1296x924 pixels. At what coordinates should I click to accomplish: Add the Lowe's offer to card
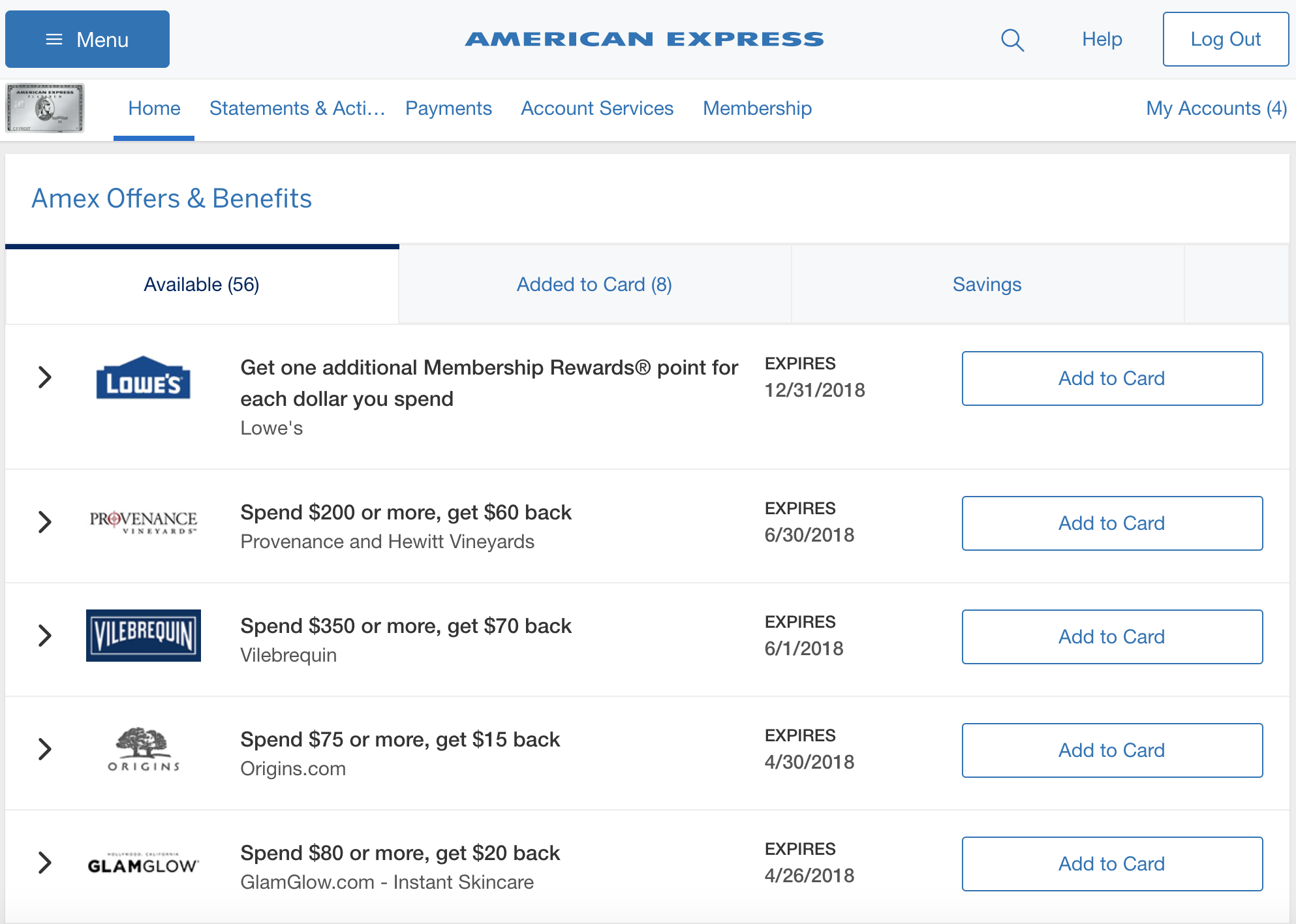click(x=1112, y=378)
